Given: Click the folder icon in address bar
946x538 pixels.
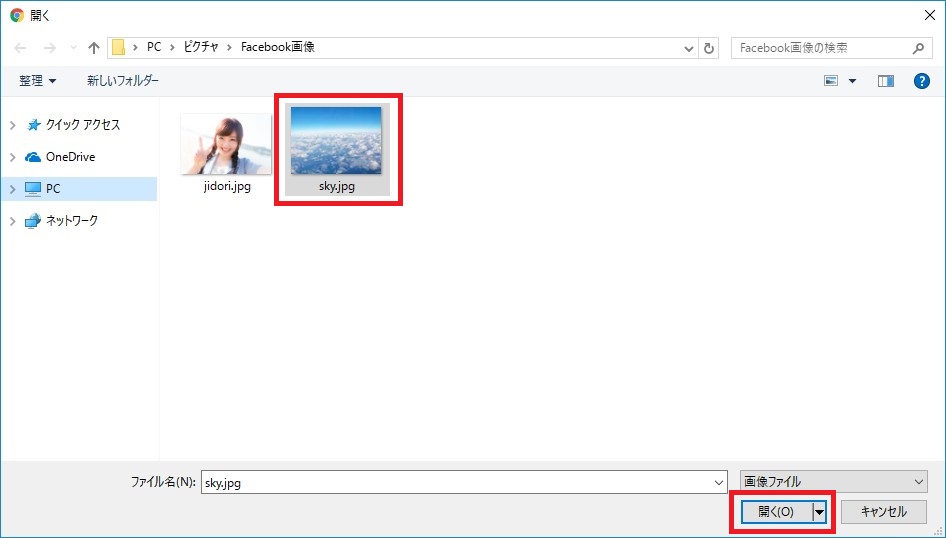Looking at the screenshot, I should [x=119, y=47].
